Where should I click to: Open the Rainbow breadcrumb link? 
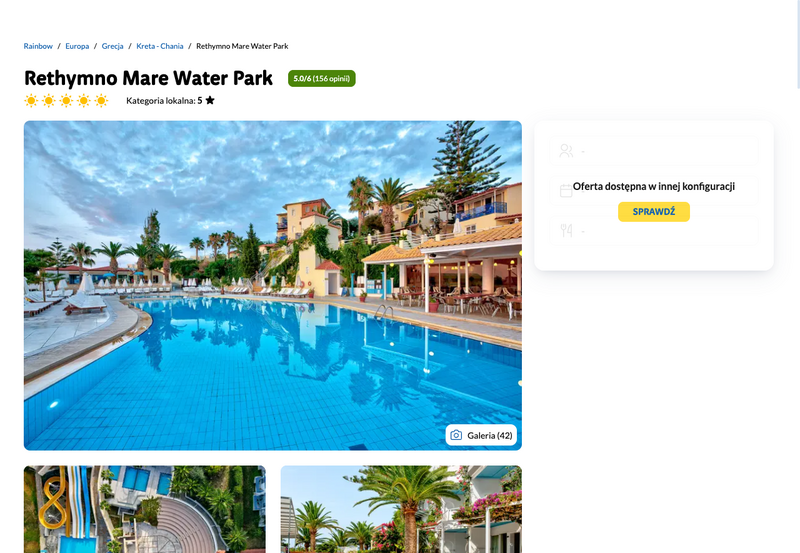38,46
